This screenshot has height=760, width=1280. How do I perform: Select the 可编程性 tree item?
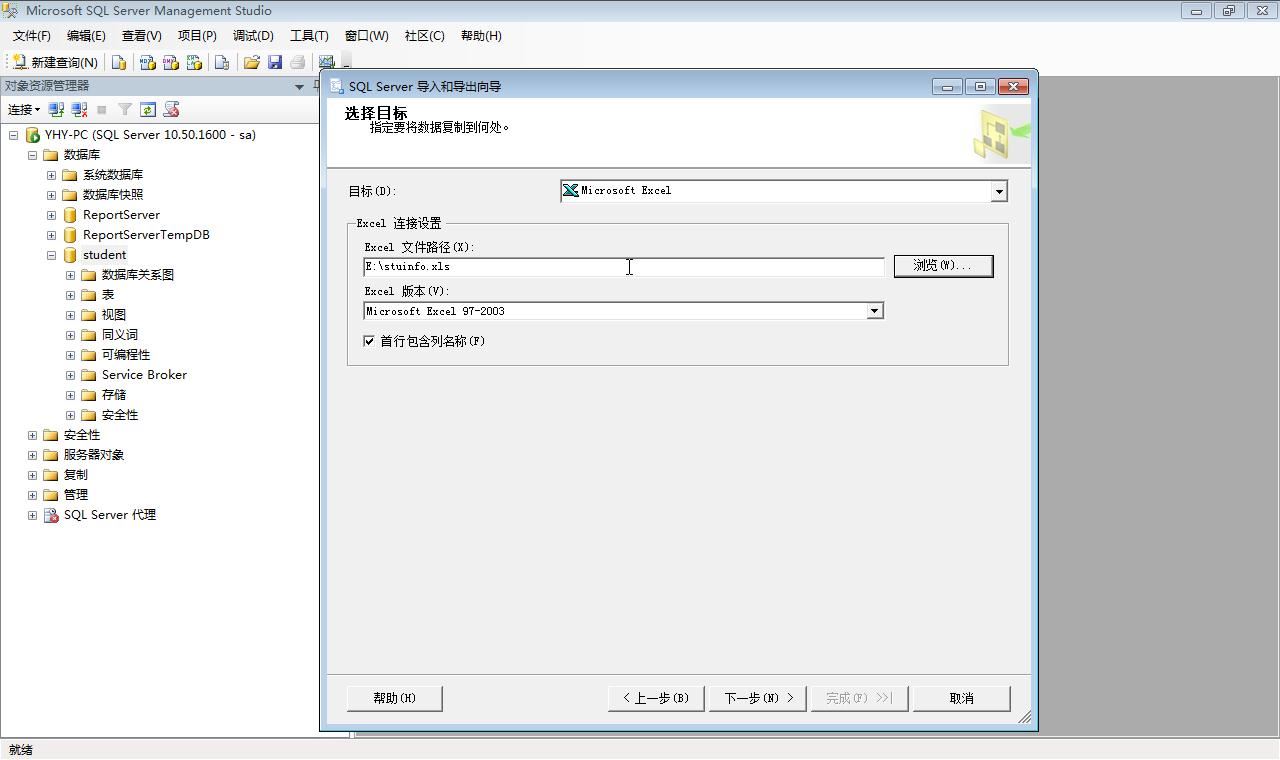(125, 355)
